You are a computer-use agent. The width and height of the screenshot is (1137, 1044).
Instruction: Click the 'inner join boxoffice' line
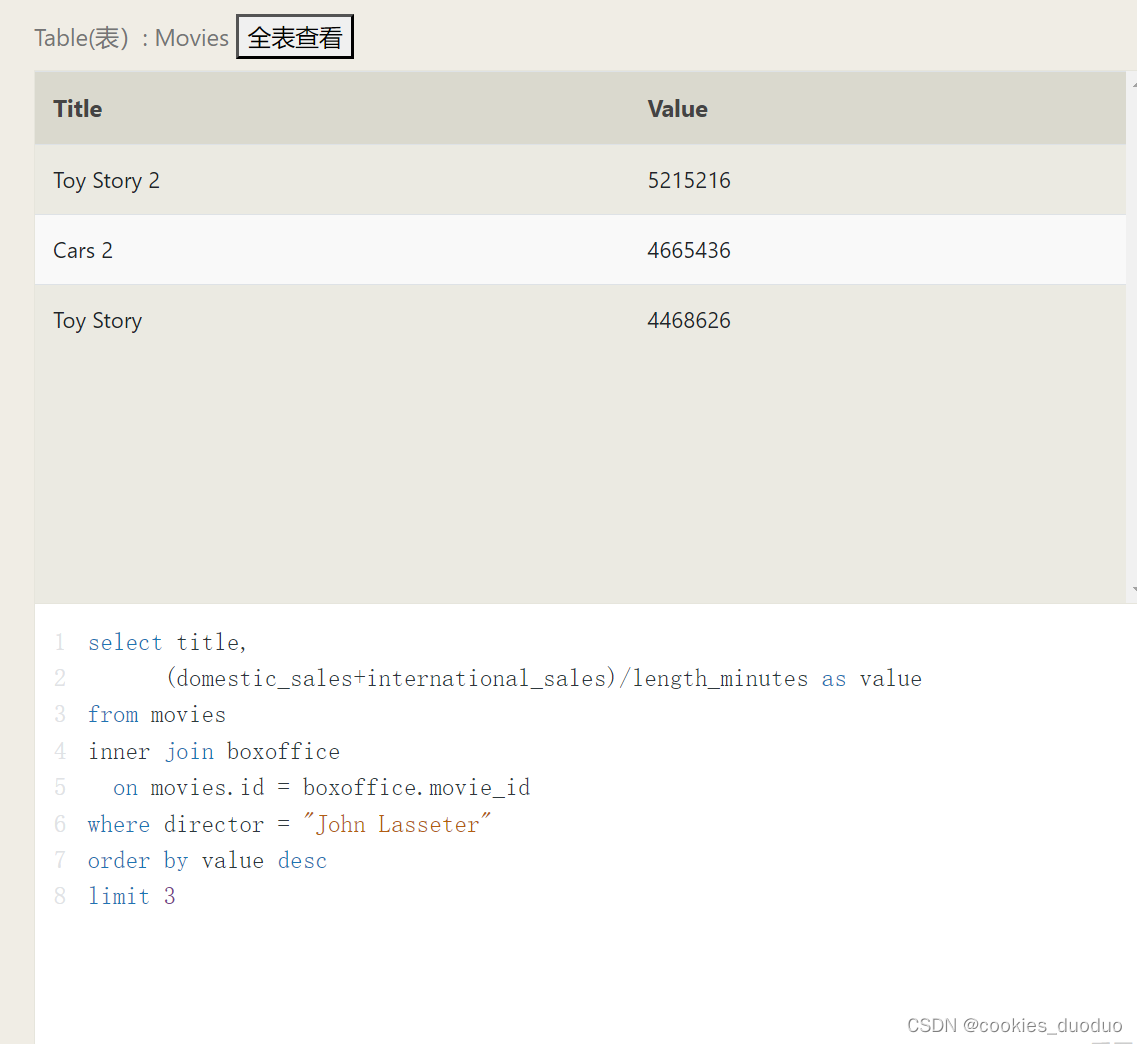click(214, 751)
